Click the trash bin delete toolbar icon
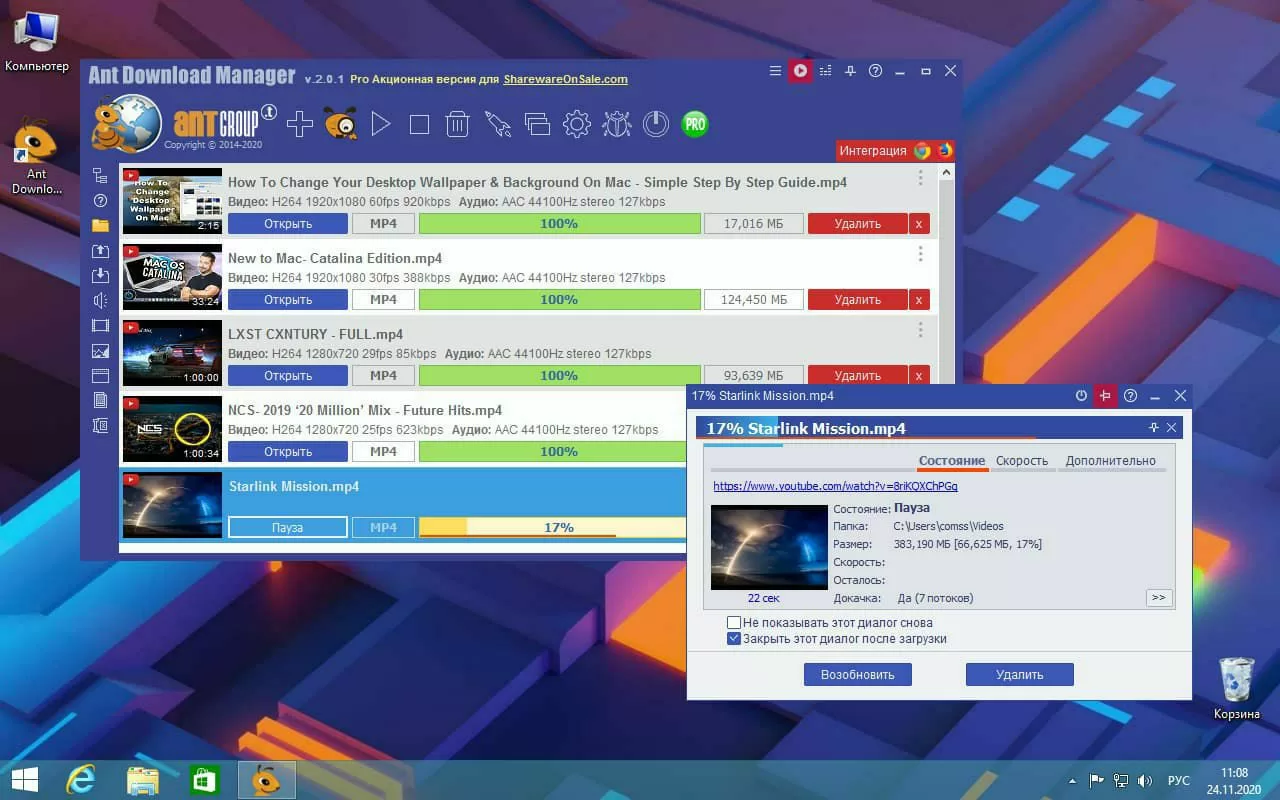The height and width of the screenshot is (800, 1280). click(x=457, y=124)
